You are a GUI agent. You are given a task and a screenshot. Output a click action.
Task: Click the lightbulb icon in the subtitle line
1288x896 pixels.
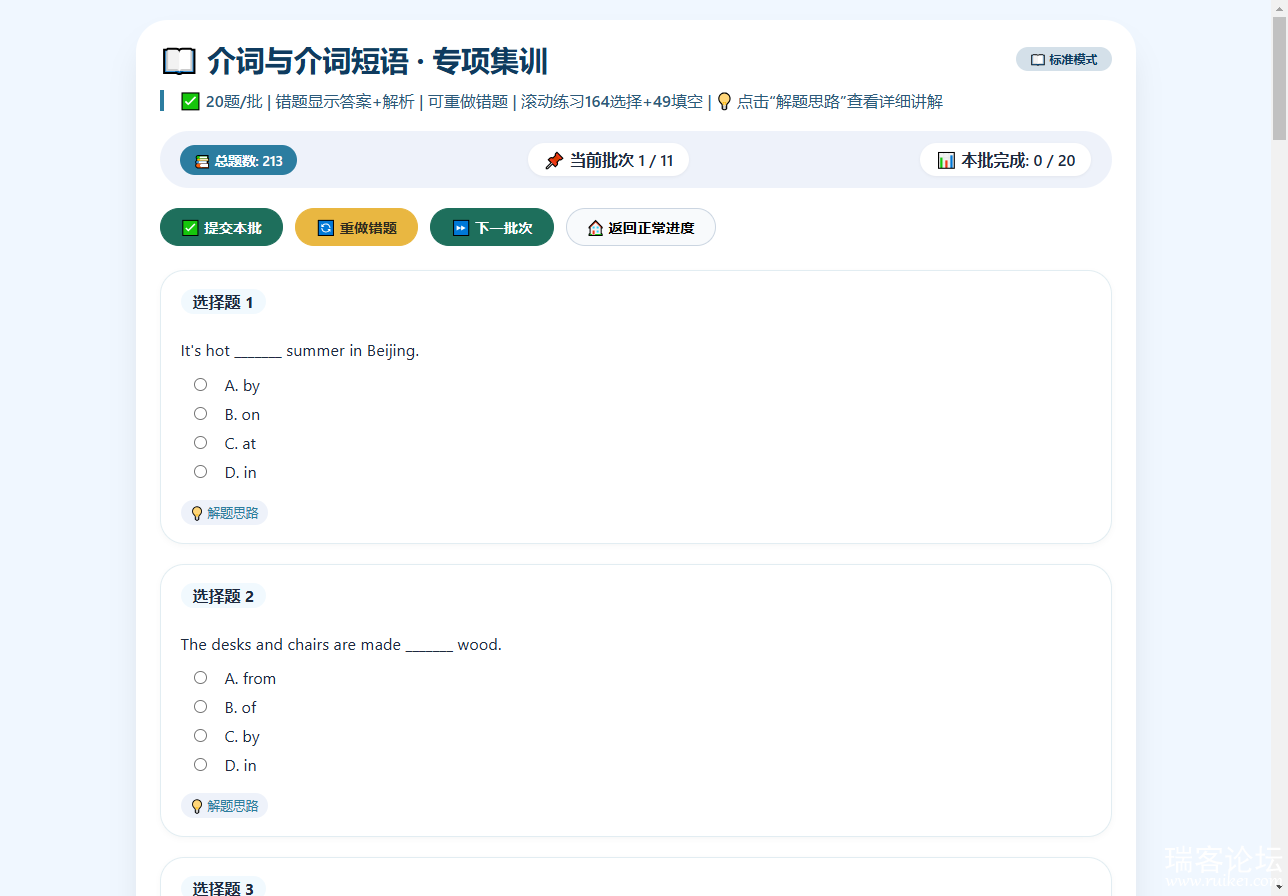(x=724, y=101)
